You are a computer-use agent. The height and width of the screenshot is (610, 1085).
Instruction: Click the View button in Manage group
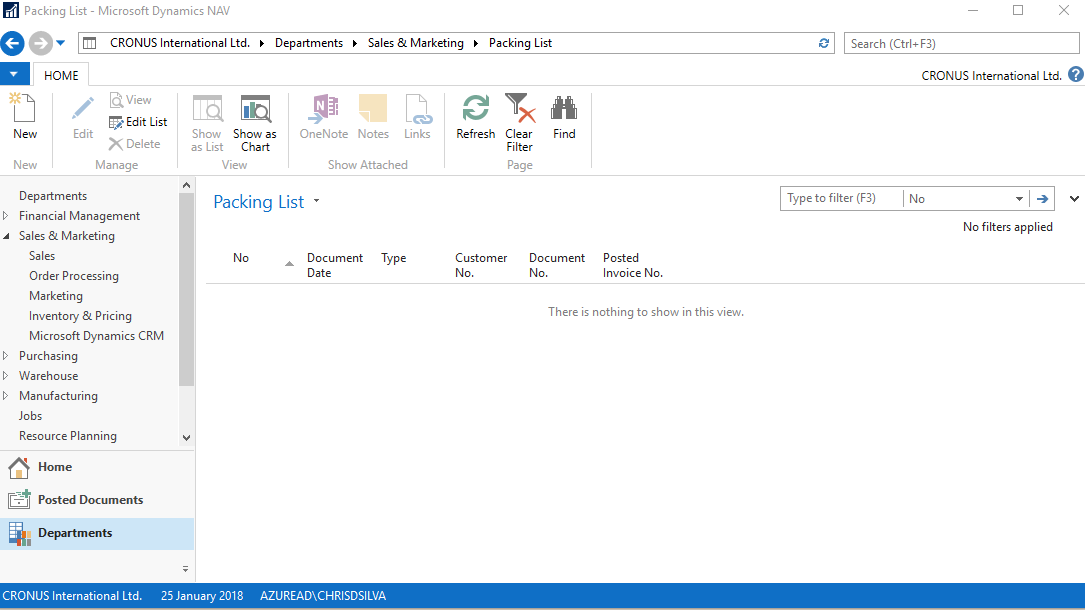click(131, 100)
